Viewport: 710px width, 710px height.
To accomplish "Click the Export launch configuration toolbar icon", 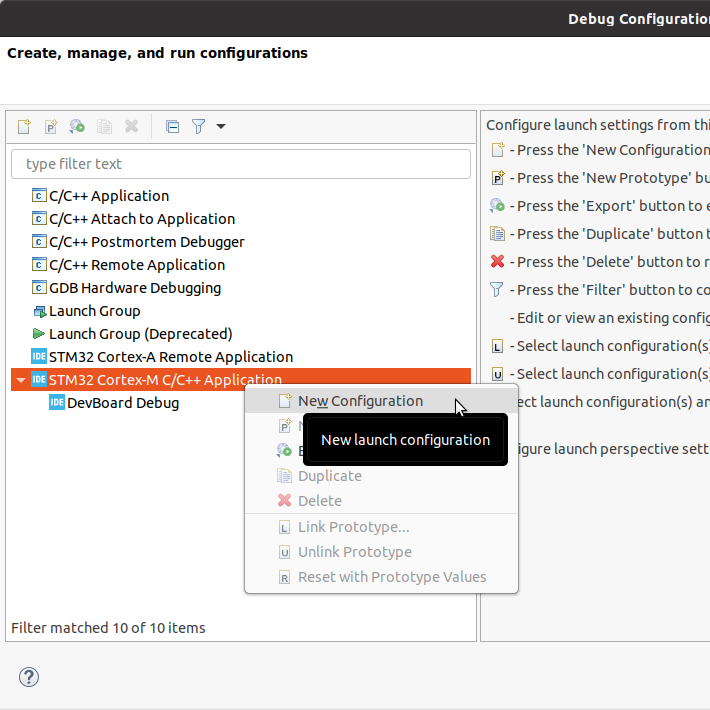I will pos(77,126).
